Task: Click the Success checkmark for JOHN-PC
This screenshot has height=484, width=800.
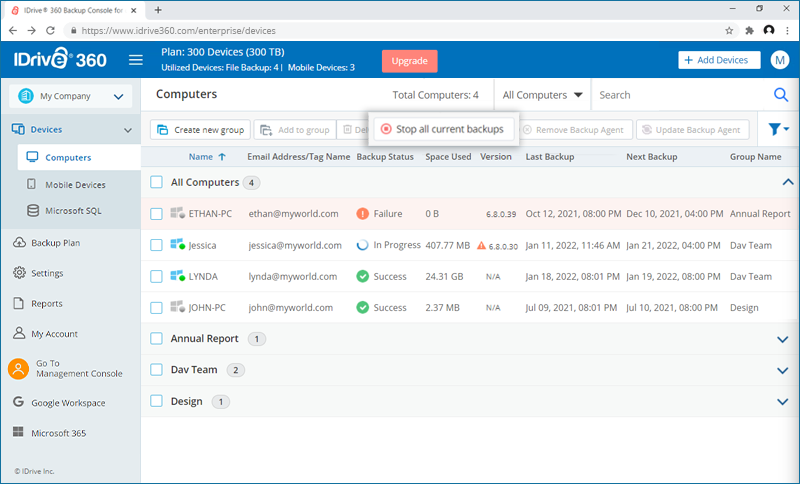Action: pyautogui.click(x=362, y=308)
